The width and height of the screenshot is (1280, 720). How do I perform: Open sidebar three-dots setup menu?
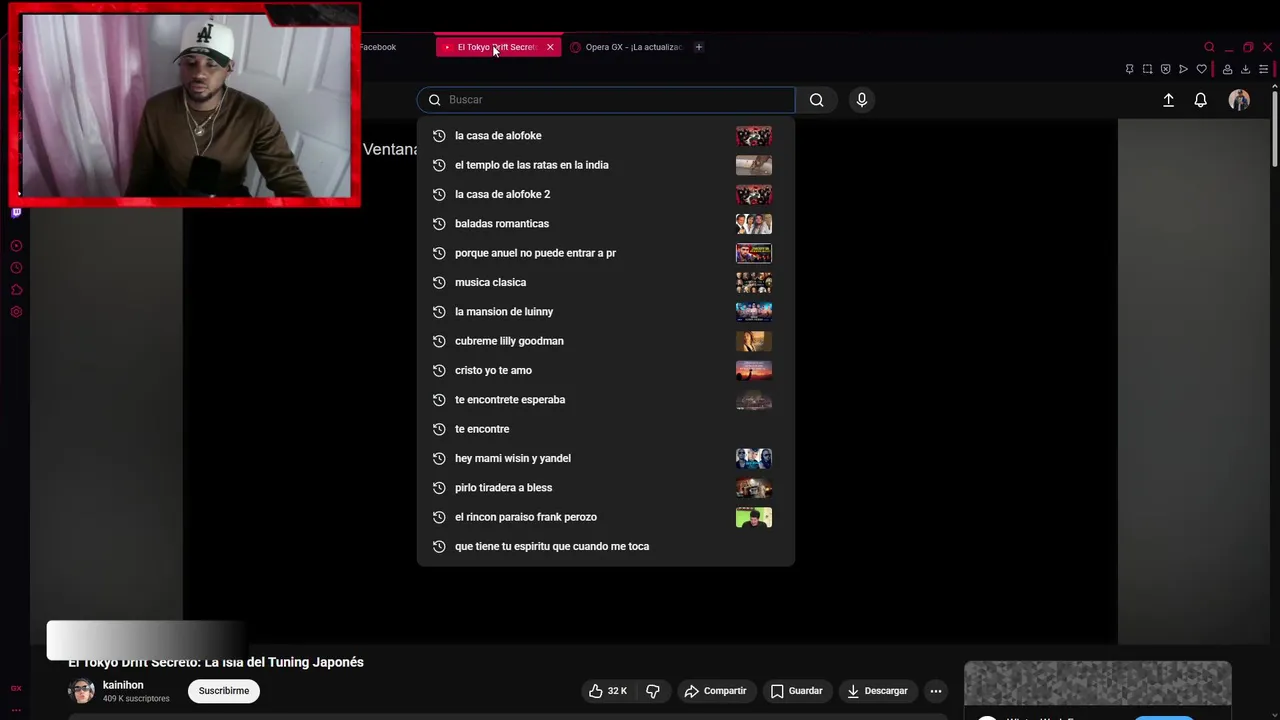coord(16,709)
